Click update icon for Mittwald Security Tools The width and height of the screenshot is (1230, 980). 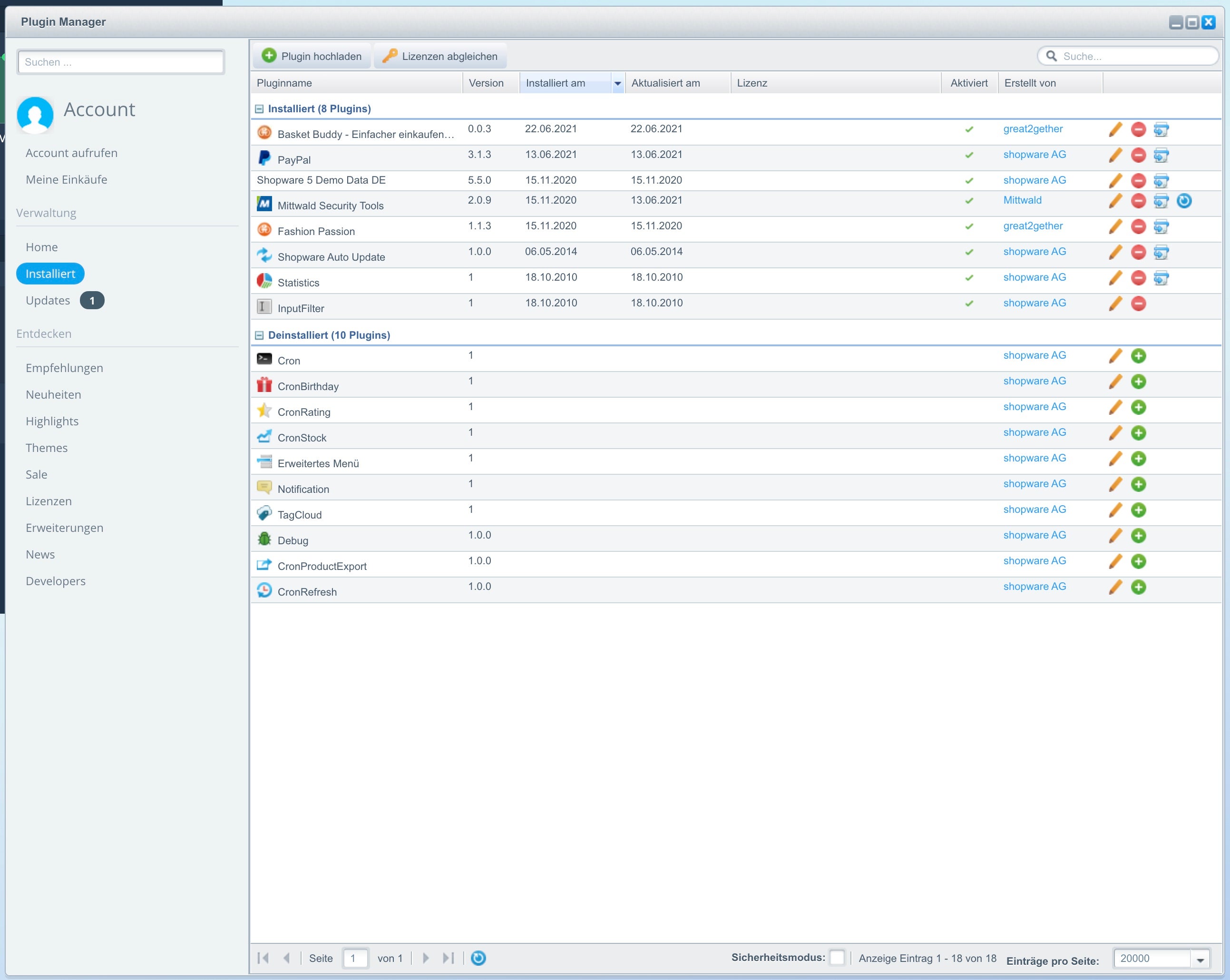pyautogui.click(x=1184, y=201)
